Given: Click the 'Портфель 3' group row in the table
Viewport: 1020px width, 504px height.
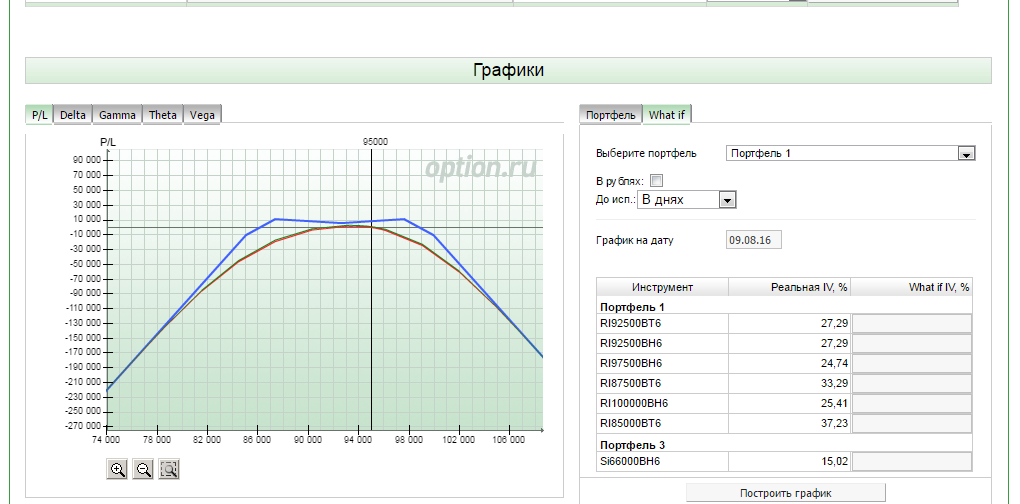Looking at the screenshot, I should pyautogui.click(x=785, y=445).
